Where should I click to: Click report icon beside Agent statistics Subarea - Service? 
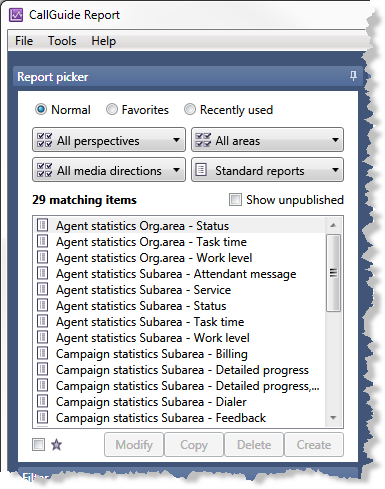point(42,289)
